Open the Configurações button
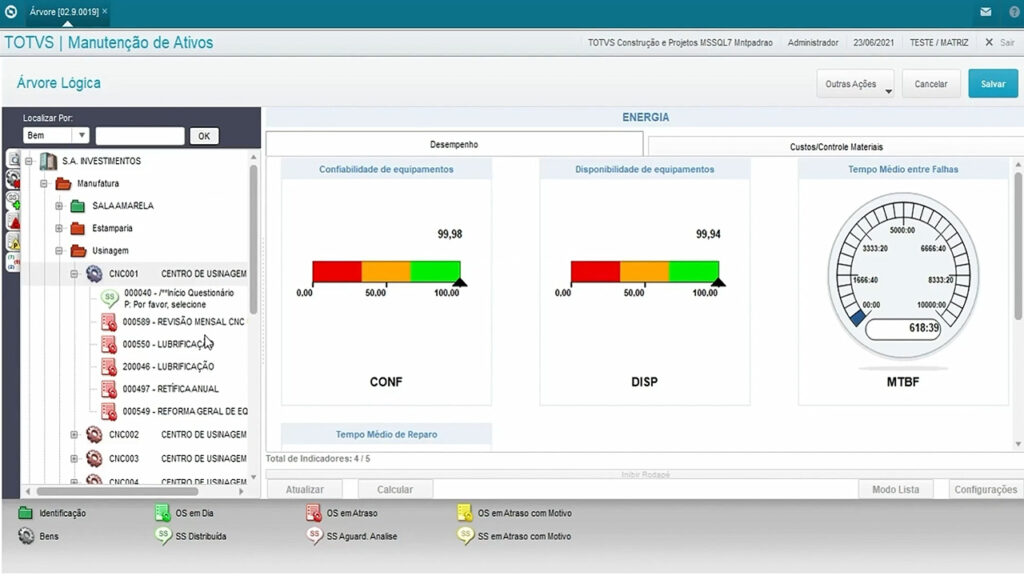1024x576 pixels. (x=985, y=489)
